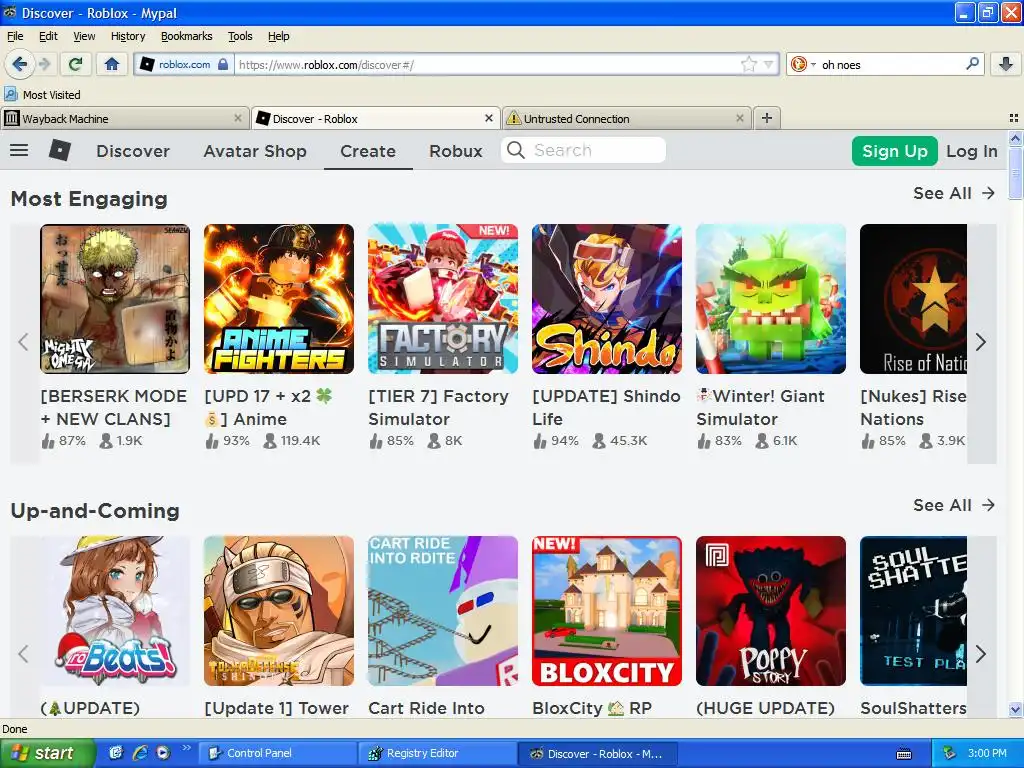1024x768 pixels.
Task: Click See All for Most Engaging
Action: [x=953, y=193]
